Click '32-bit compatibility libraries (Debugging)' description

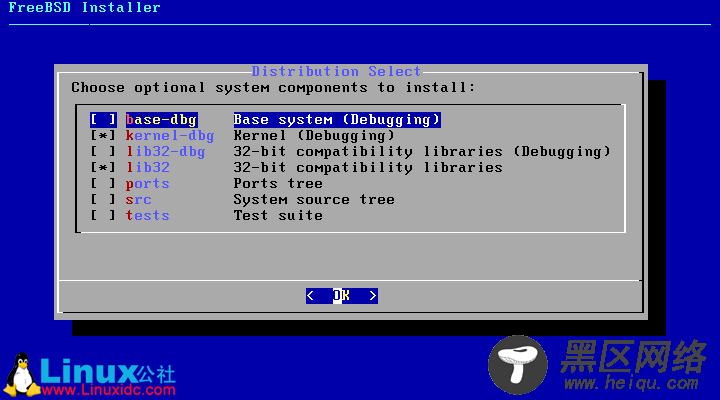422,152
